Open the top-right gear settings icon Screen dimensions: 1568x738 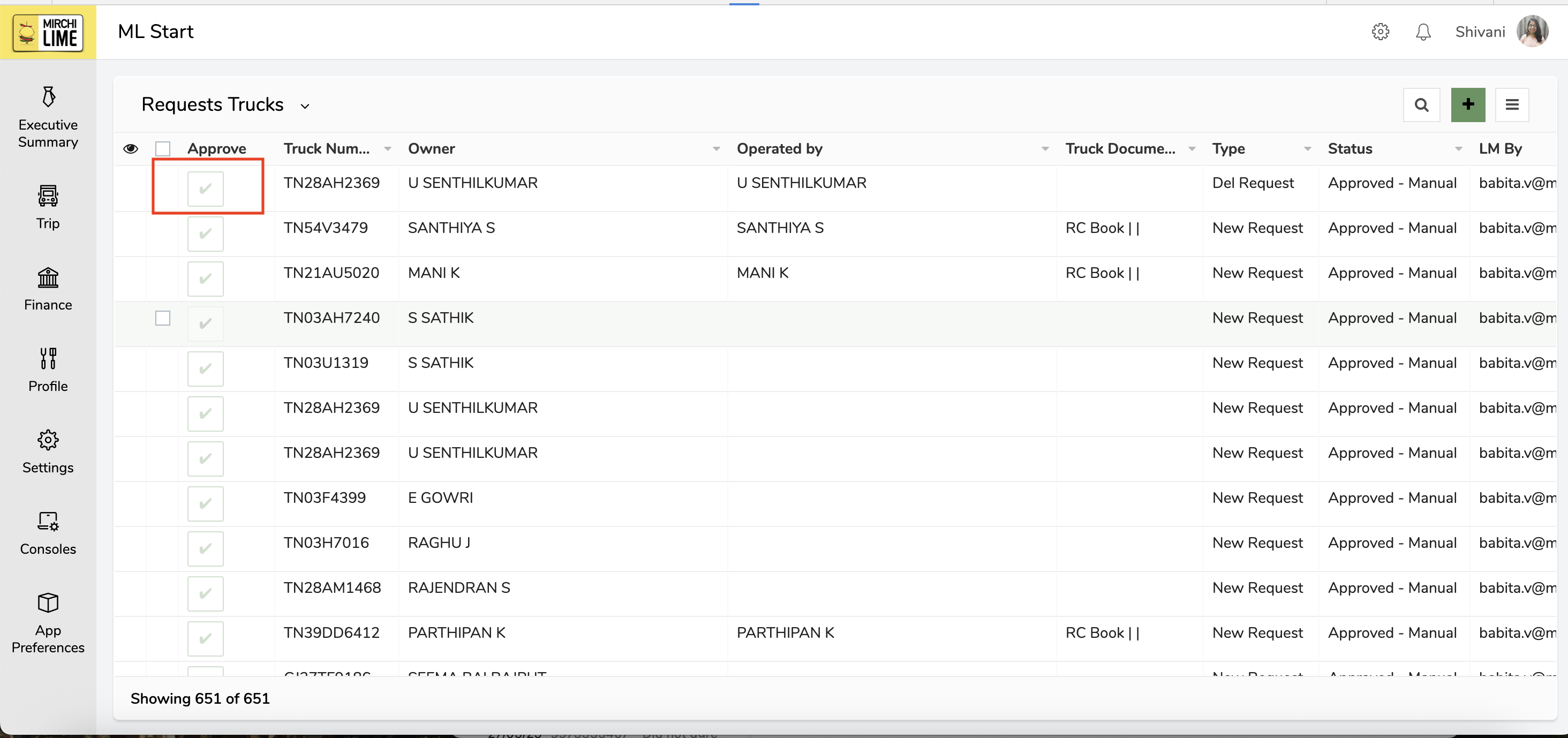point(1380,32)
